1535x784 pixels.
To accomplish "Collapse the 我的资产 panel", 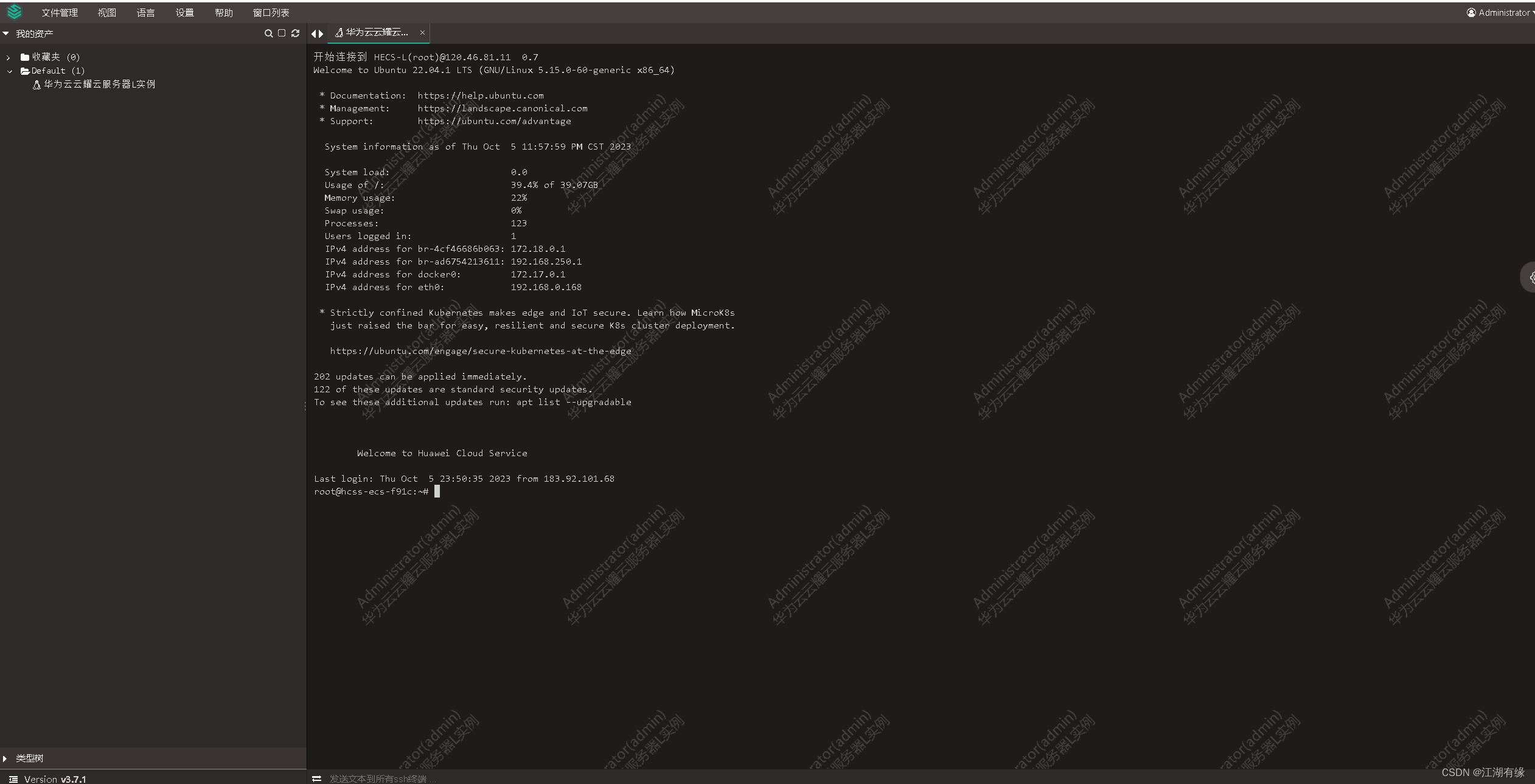I will 5,33.
